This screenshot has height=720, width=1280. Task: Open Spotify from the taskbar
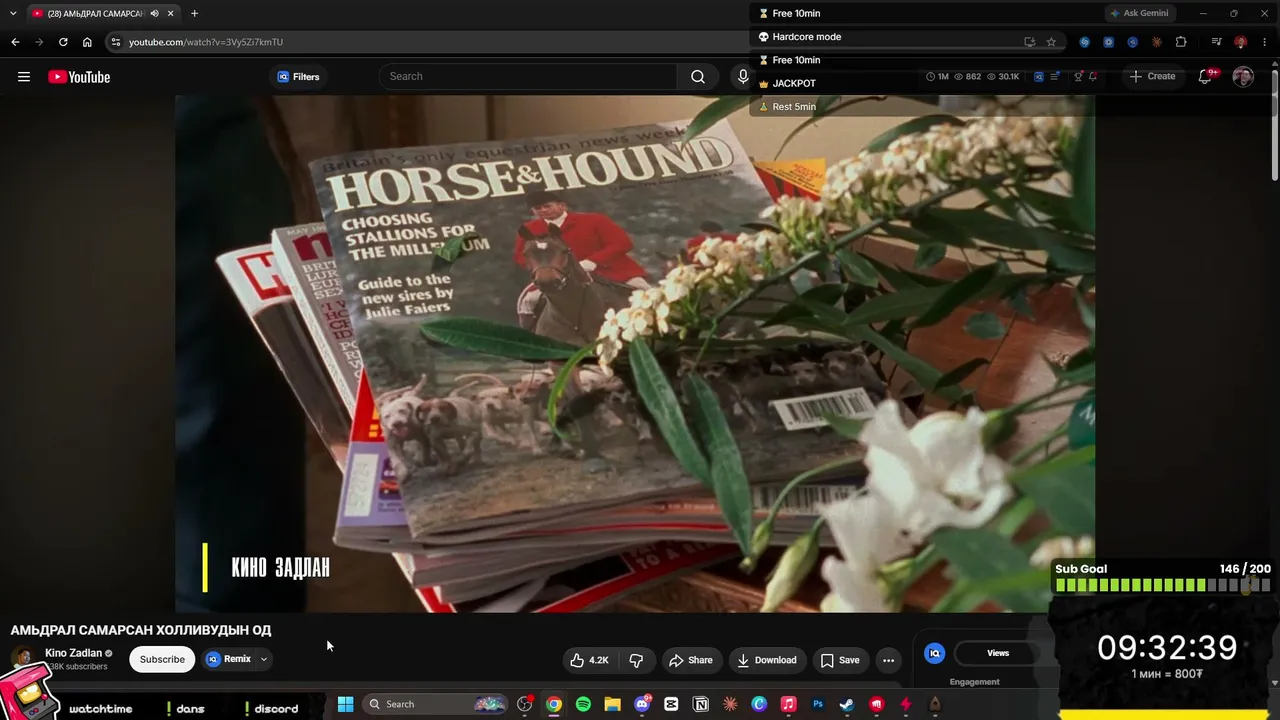(583, 704)
